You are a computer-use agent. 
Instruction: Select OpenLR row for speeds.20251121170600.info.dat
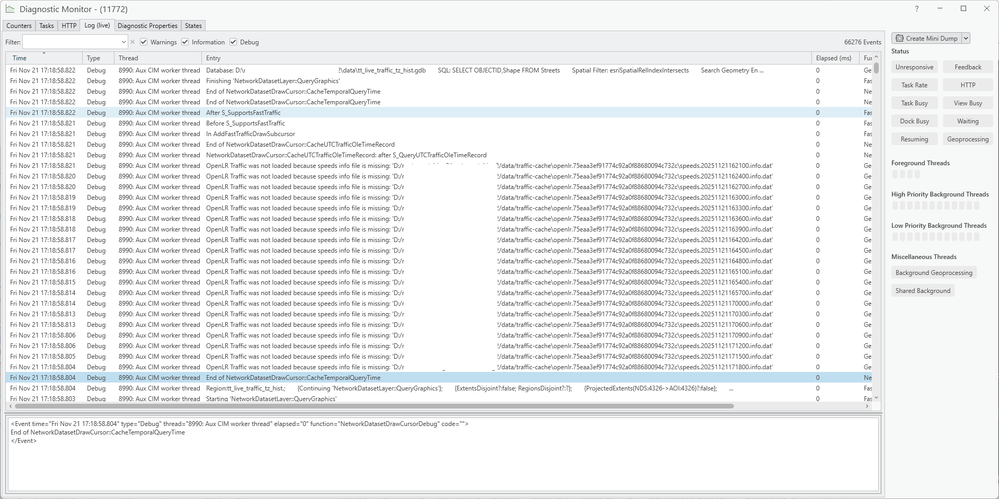438,324
